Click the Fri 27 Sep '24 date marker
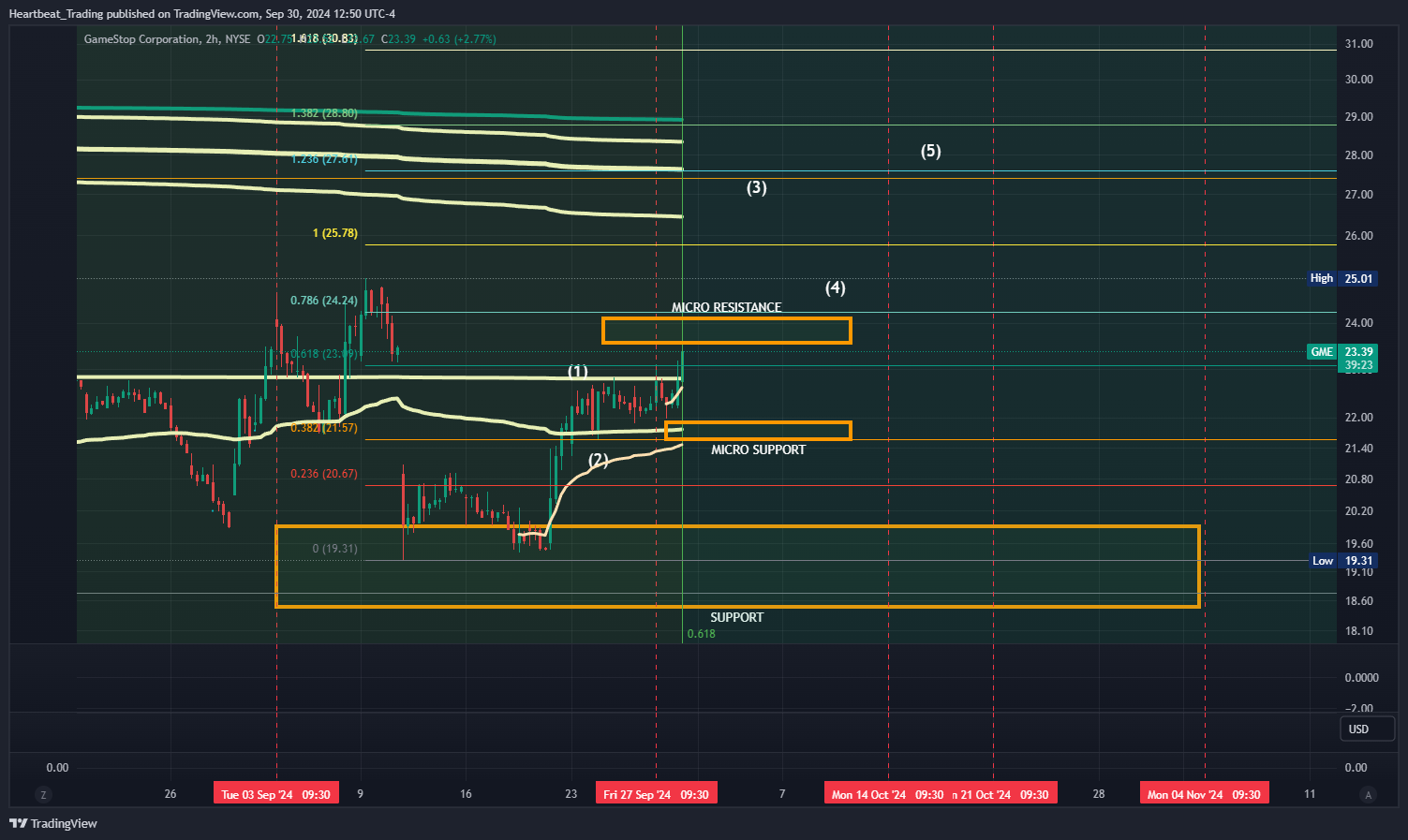This screenshot has height=840, width=1408. point(656,794)
